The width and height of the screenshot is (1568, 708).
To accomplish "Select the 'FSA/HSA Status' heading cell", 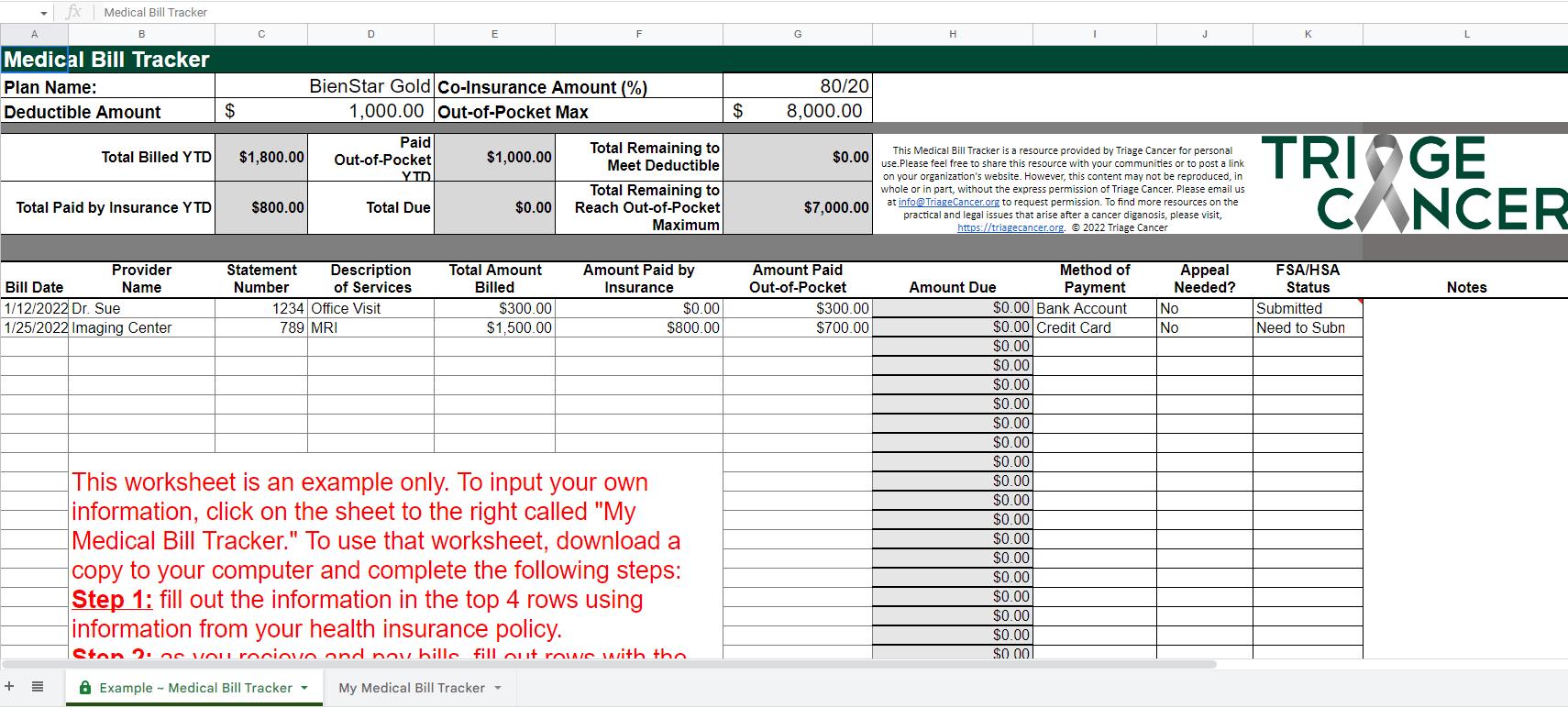I will [1308, 280].
